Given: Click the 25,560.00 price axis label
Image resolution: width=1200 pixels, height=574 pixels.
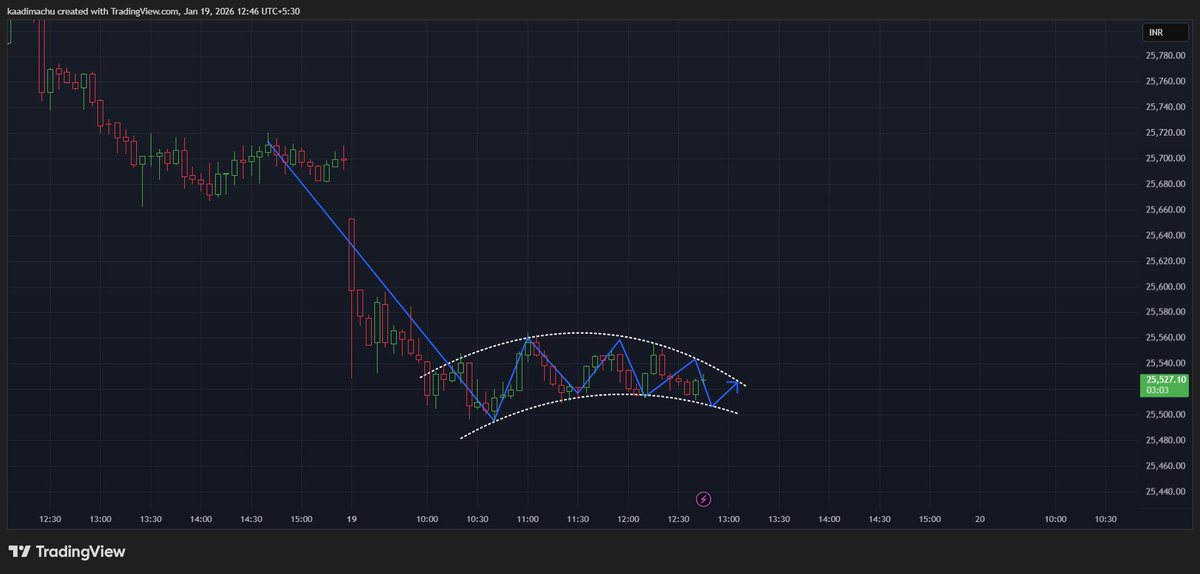Looking at the screenshot, I should 1165,338.
